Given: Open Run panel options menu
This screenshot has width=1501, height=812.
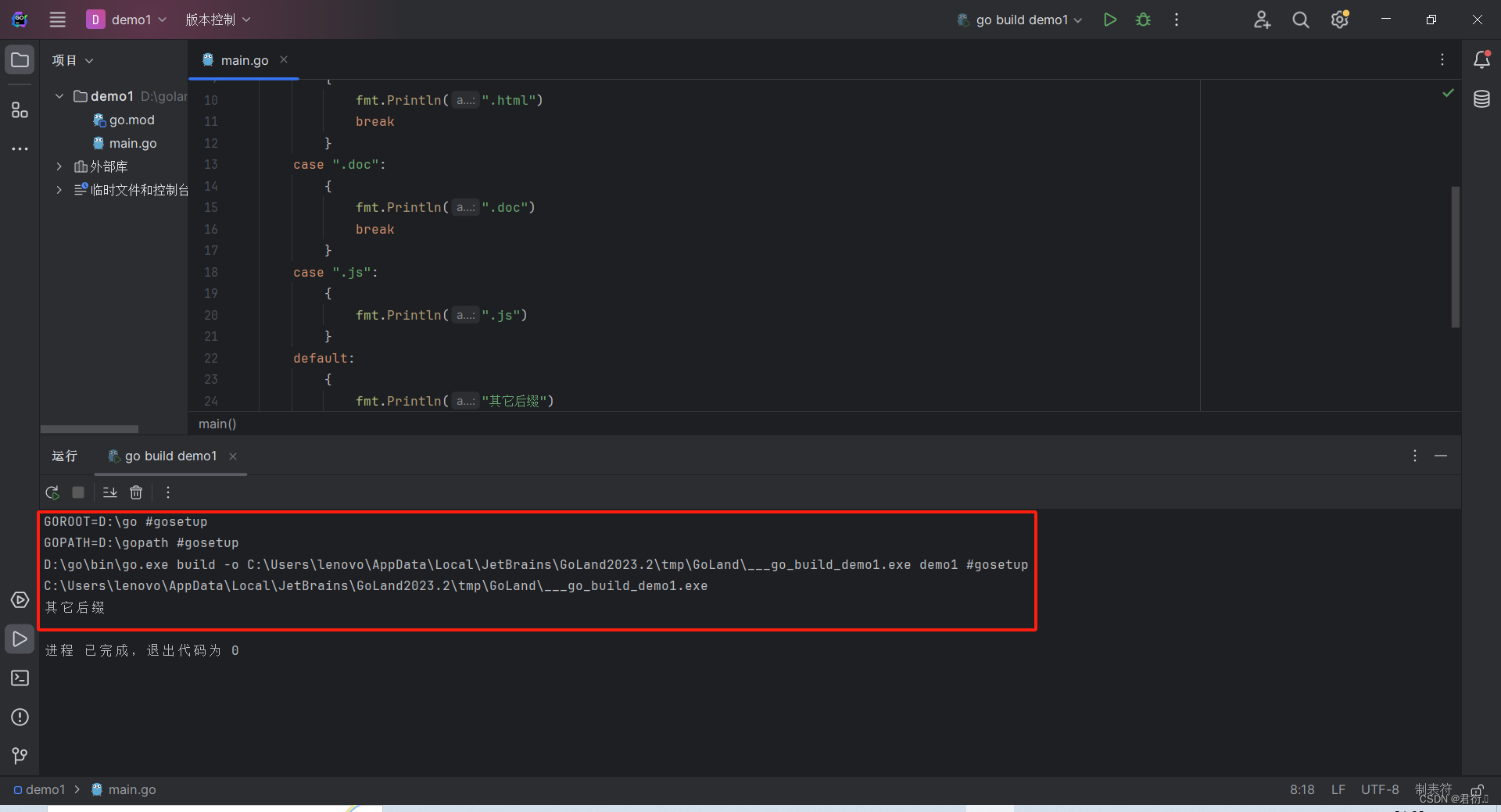Looking at the screenshot, I should (1415, 456).
